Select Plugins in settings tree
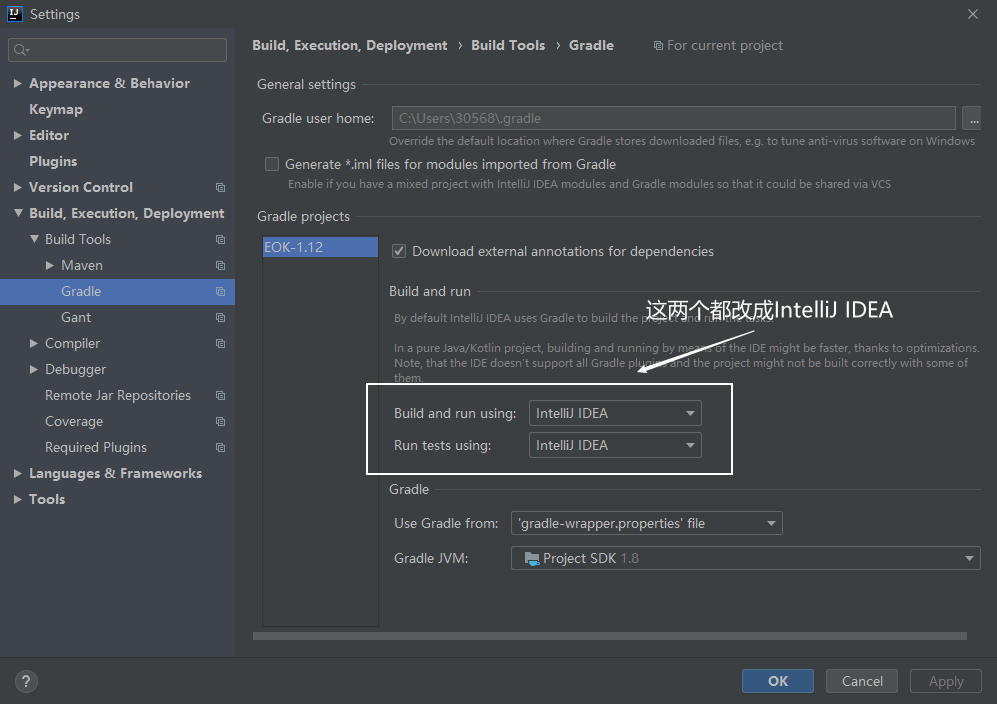The image size is (997, 704). pos(53,162)
